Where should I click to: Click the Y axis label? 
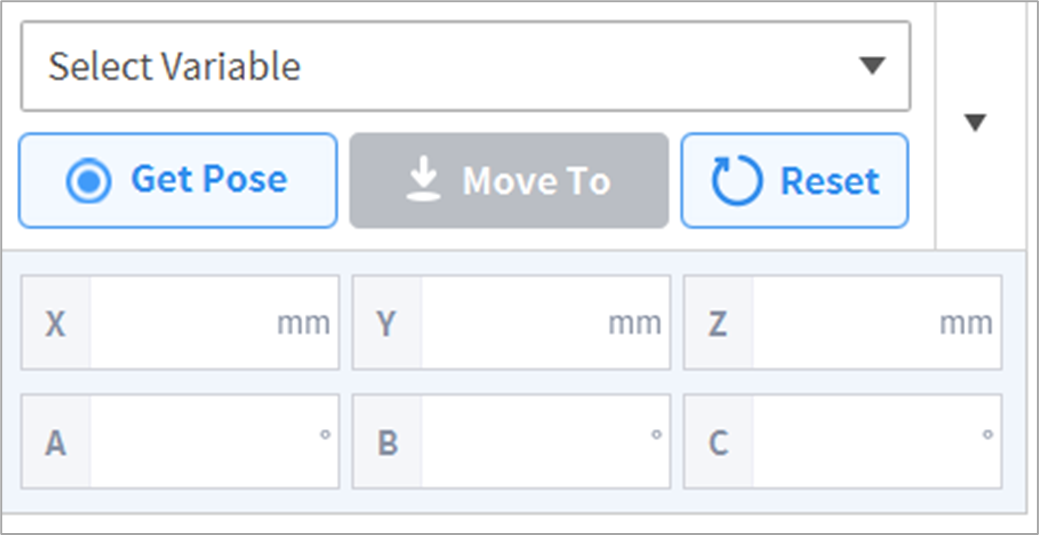coord(387,323)
